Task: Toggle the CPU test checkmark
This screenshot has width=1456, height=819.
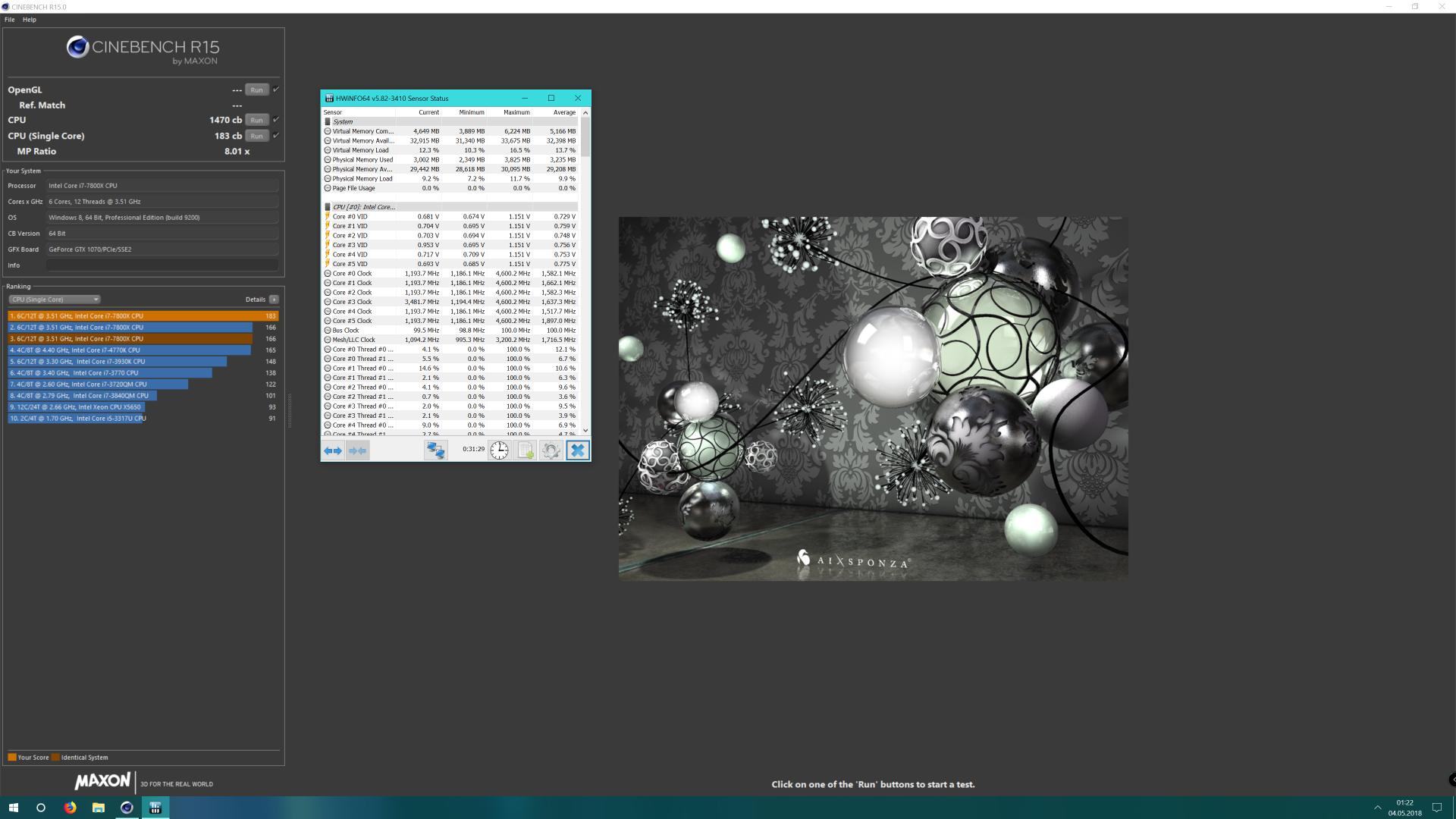Action: coord(276,120)
